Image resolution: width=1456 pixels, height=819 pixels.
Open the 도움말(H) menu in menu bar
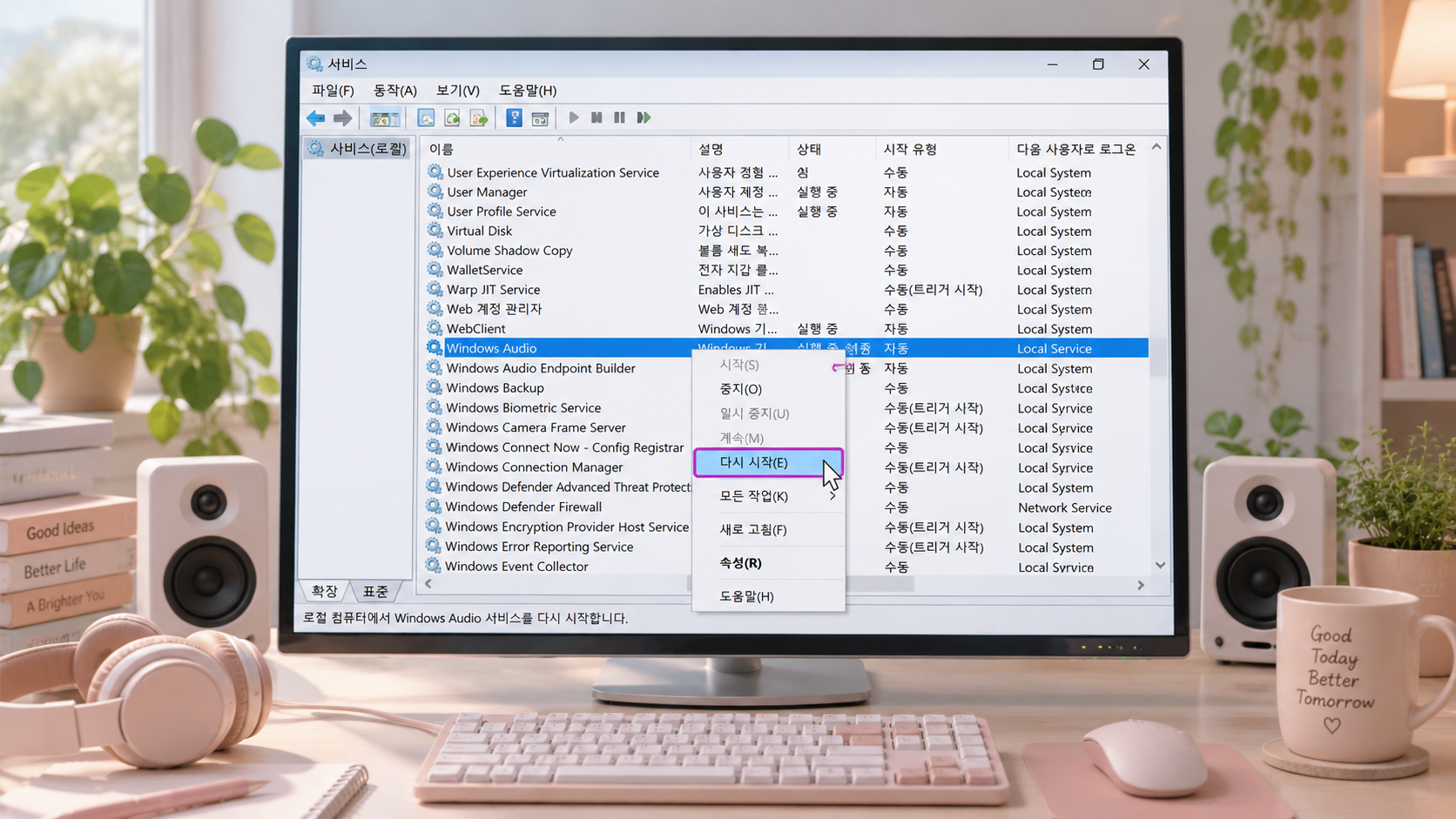527,91
